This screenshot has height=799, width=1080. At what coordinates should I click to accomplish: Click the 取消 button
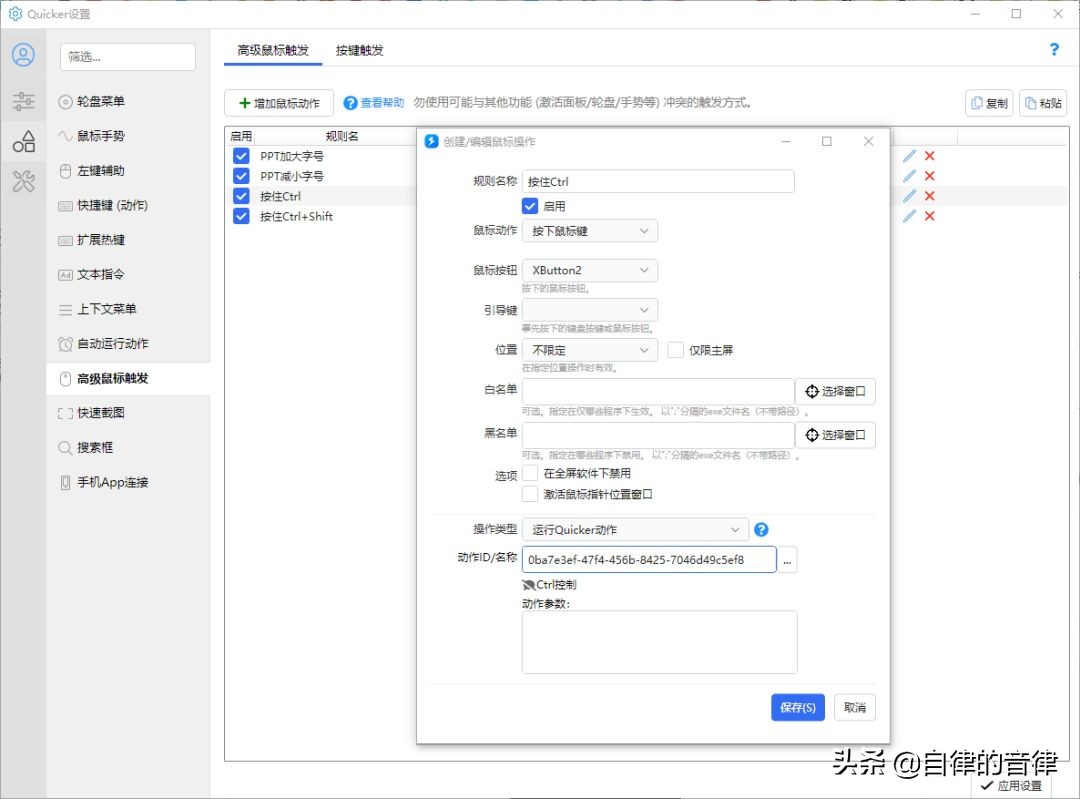click(x=855, y=707)
